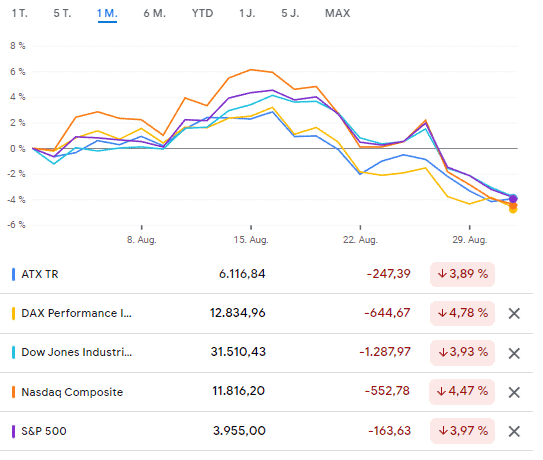543x460 pixels.
Task: Click the yellow DAX chart endpoint dot
Action: pos(513,209)
